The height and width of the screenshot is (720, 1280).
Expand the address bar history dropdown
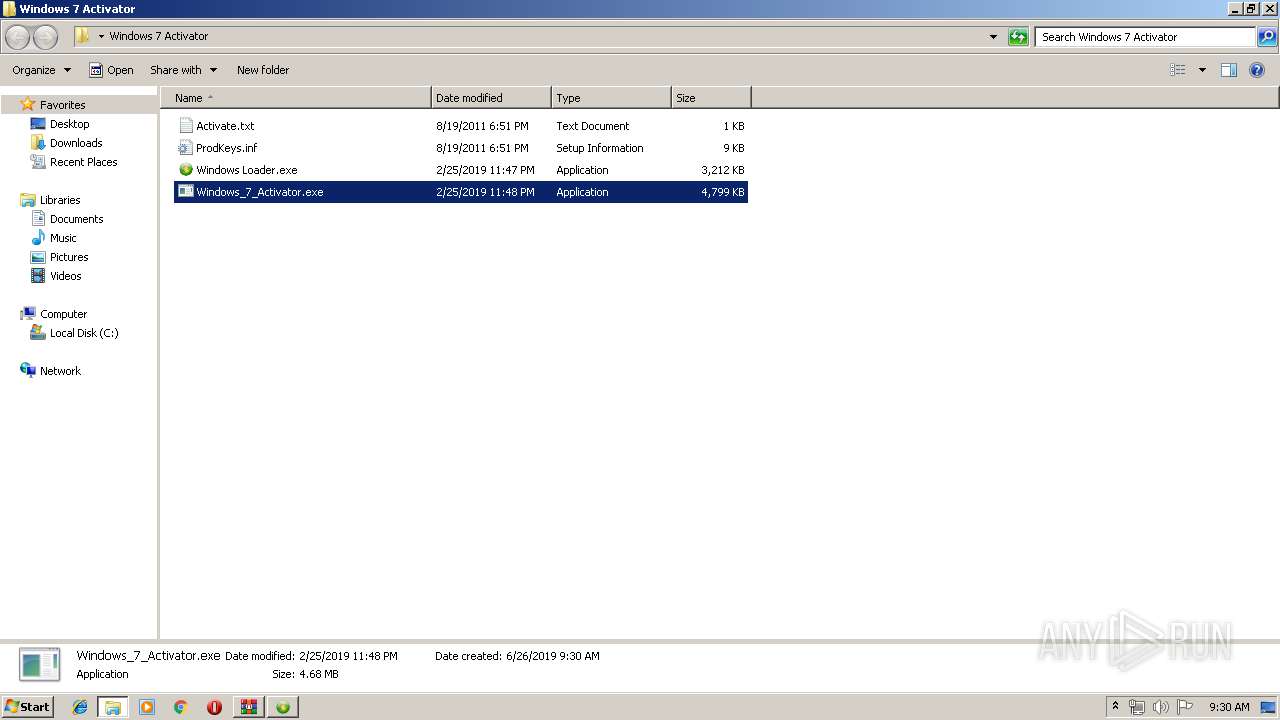pos(993,37)
